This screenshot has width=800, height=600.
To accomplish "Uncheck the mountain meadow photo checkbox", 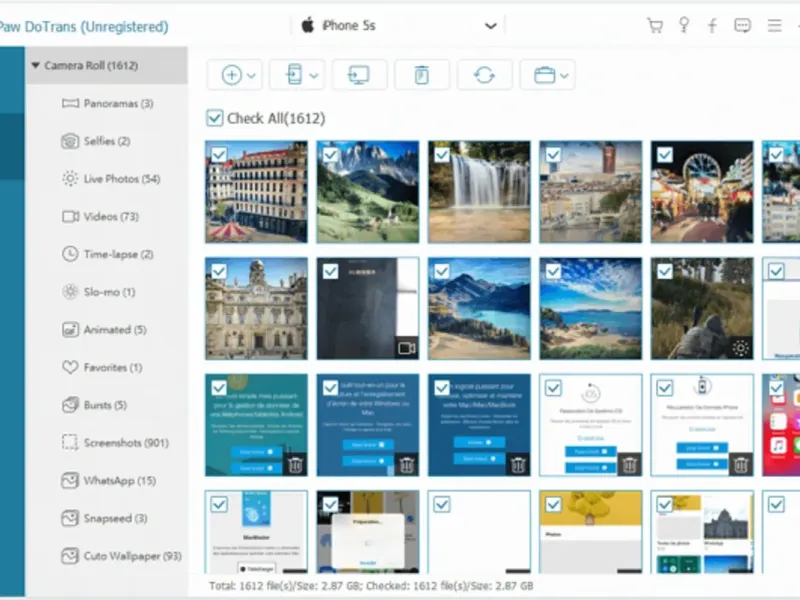I will pos(331,155).
